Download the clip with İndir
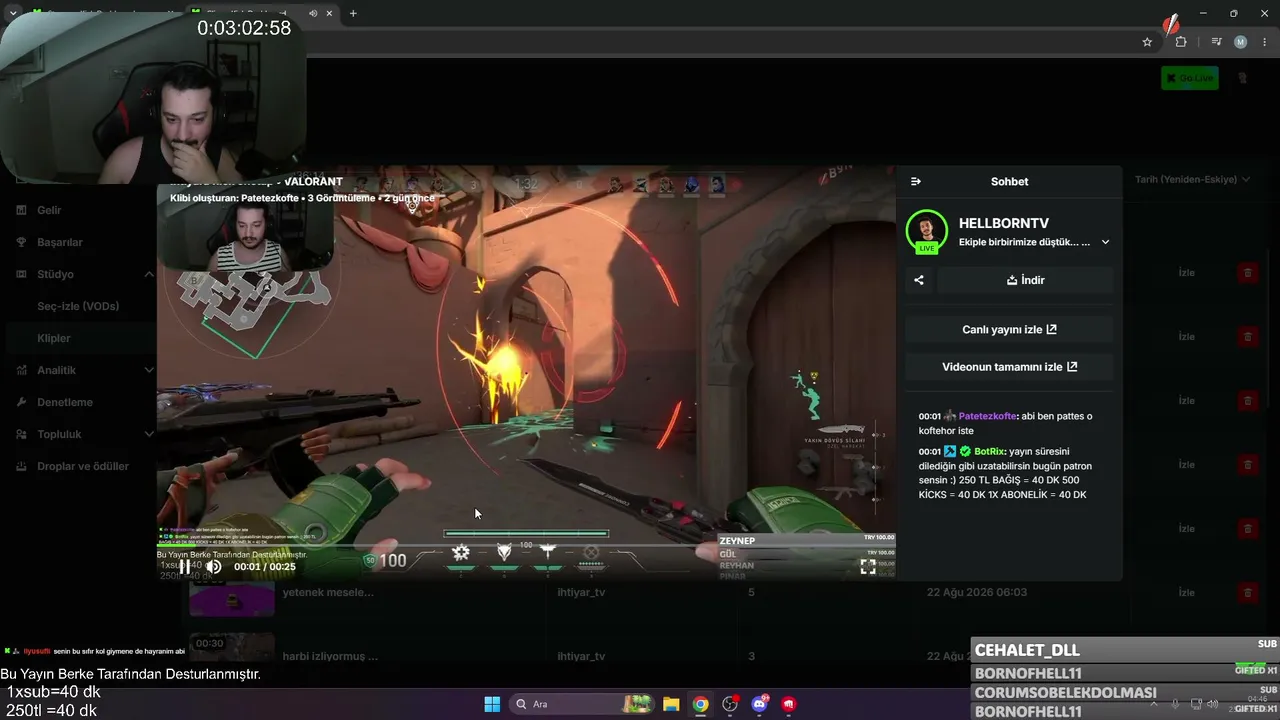This screenshot has height=720, width=1280. pos(1025,280)
